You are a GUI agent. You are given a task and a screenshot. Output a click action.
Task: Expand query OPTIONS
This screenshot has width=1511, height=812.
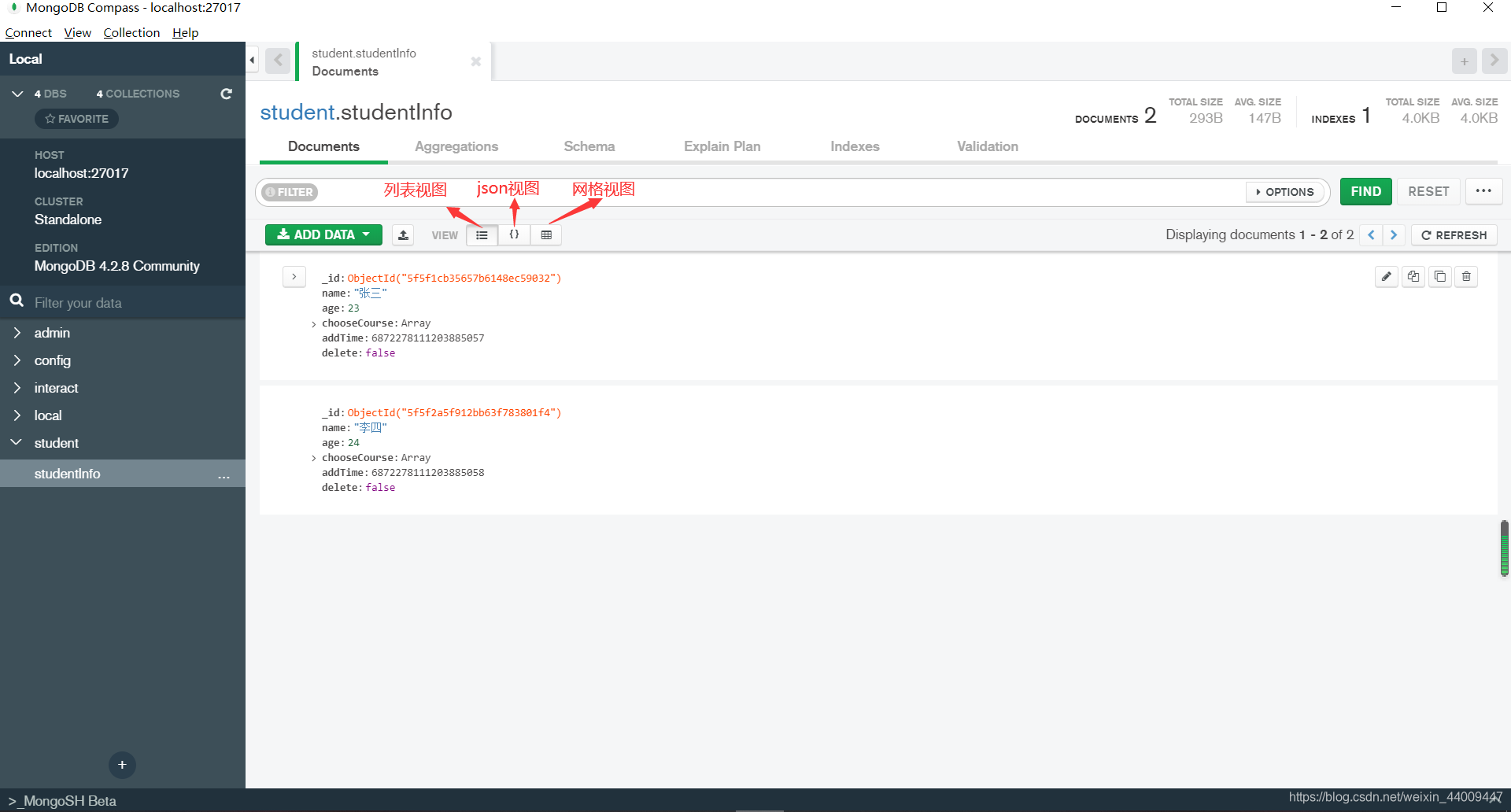point(1285,192)
